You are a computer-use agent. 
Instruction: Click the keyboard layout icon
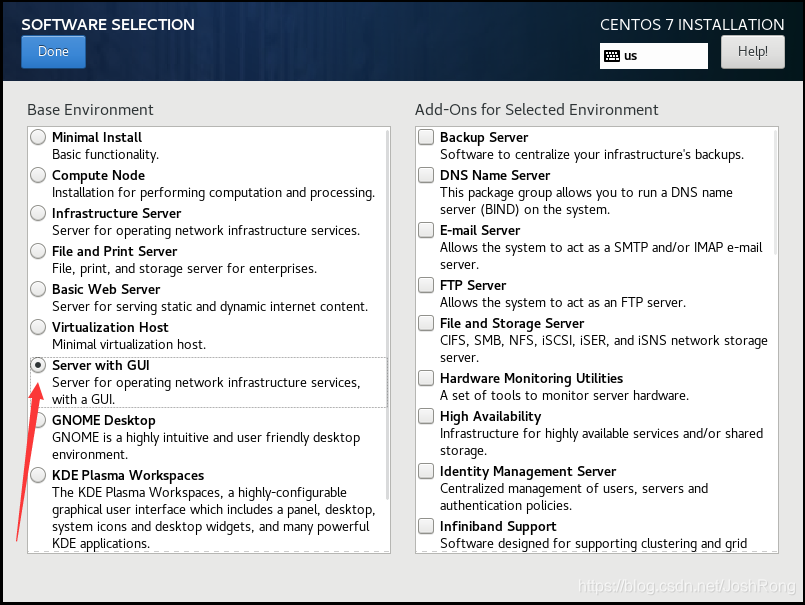click(x=612, y=56)
